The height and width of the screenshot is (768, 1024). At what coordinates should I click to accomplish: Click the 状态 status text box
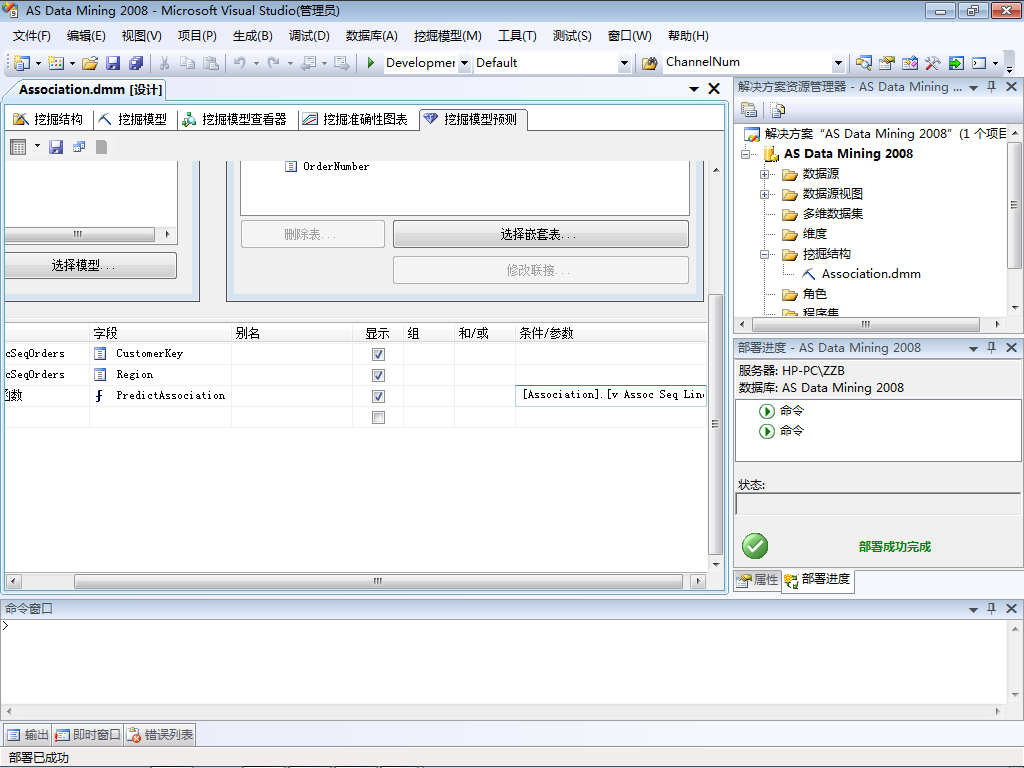coord(878,504)
